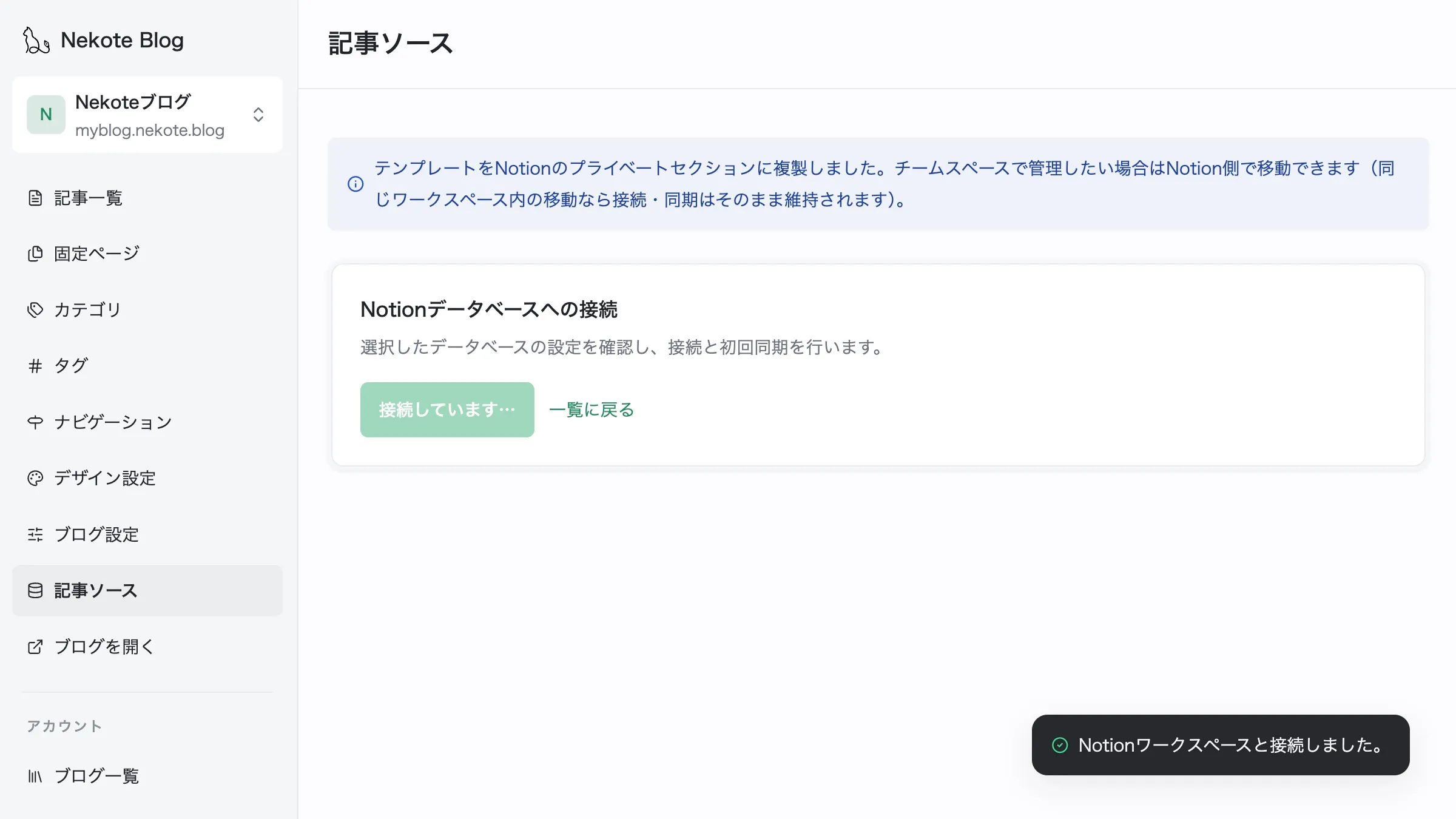Image resolution: width=1456 pixels, height=819 pixels.
Task: Click the 接続しています… button
Action: [x=447, y=409]
